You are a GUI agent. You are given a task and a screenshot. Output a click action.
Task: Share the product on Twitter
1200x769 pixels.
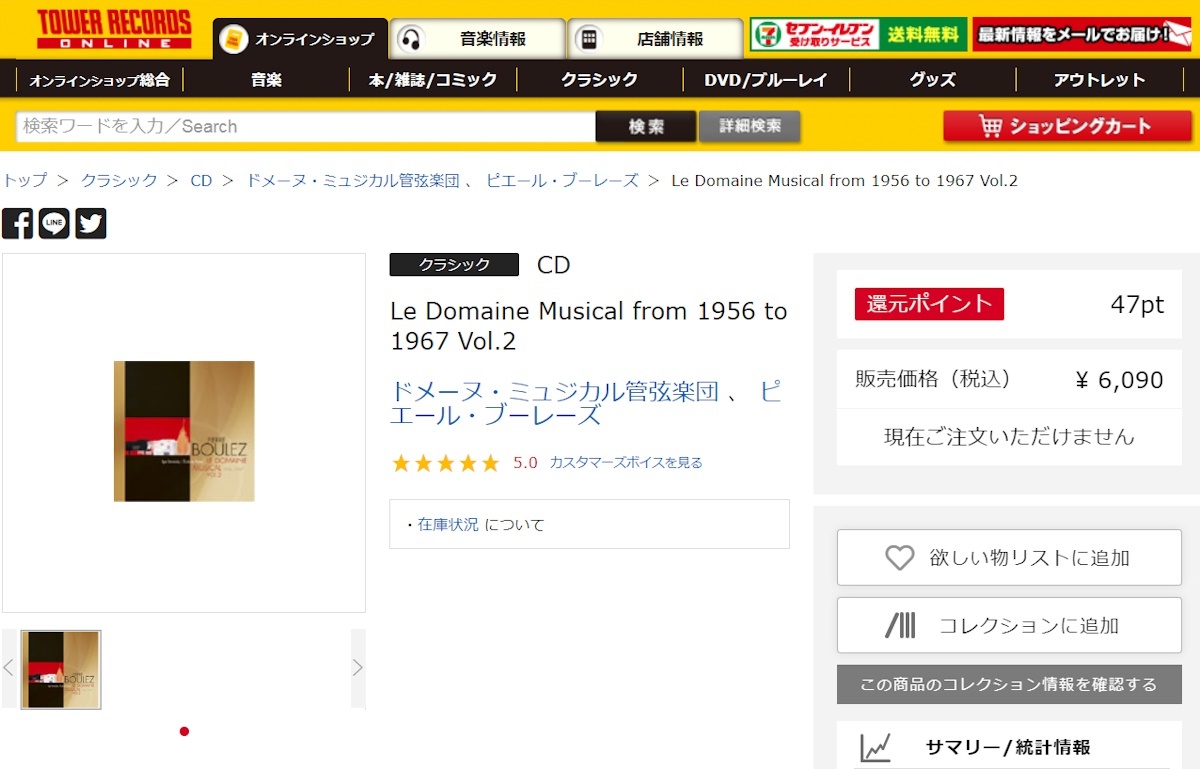click(91, 223)
